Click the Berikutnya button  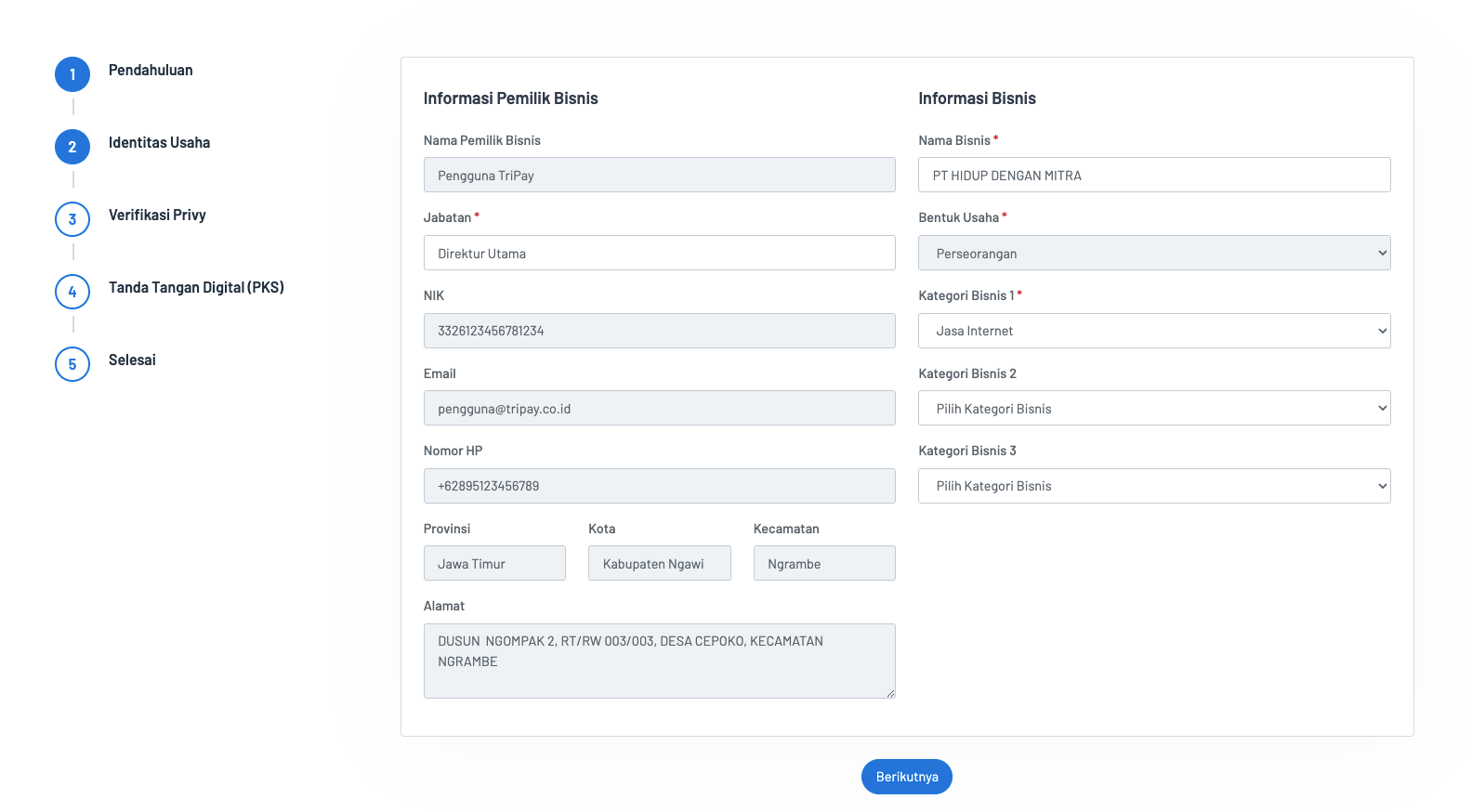[x=906, y=777]
